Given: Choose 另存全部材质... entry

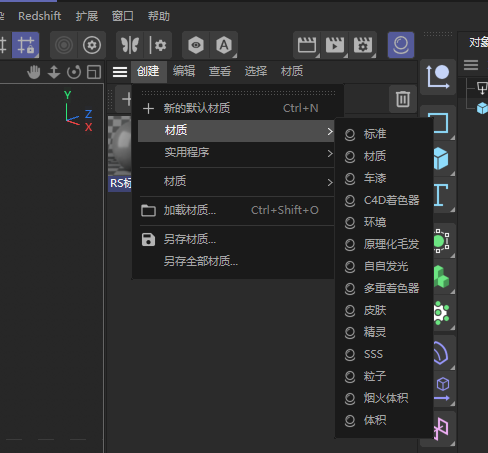Looking at the screenshot, I should pyautogui.click(x=236, y=261).
